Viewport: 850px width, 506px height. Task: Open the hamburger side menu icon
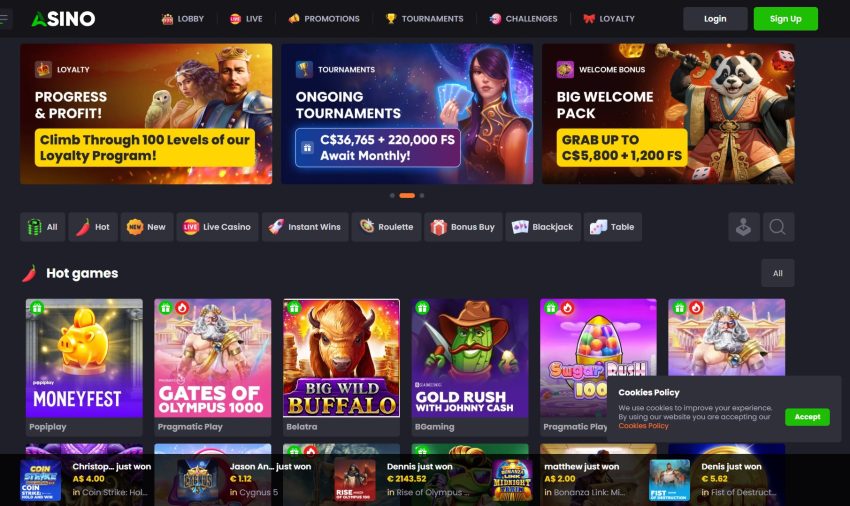(4, 19)
